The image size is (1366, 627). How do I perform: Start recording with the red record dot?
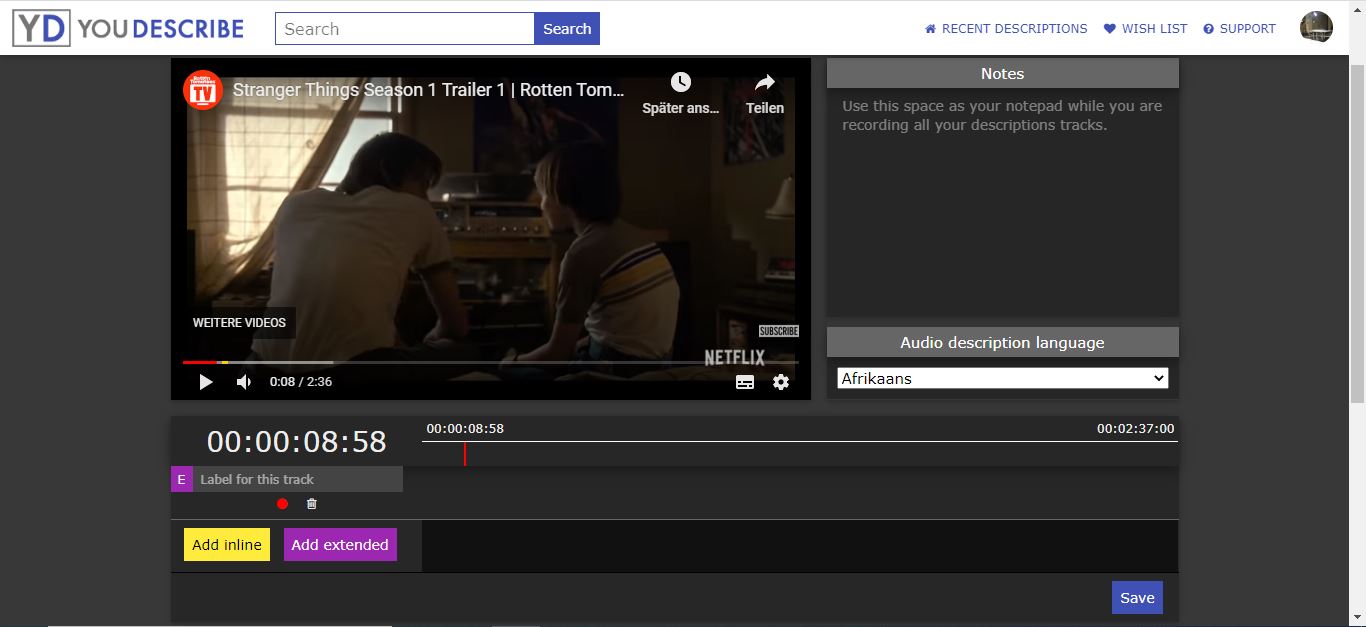pyautogui.click(x=282, y=504)
